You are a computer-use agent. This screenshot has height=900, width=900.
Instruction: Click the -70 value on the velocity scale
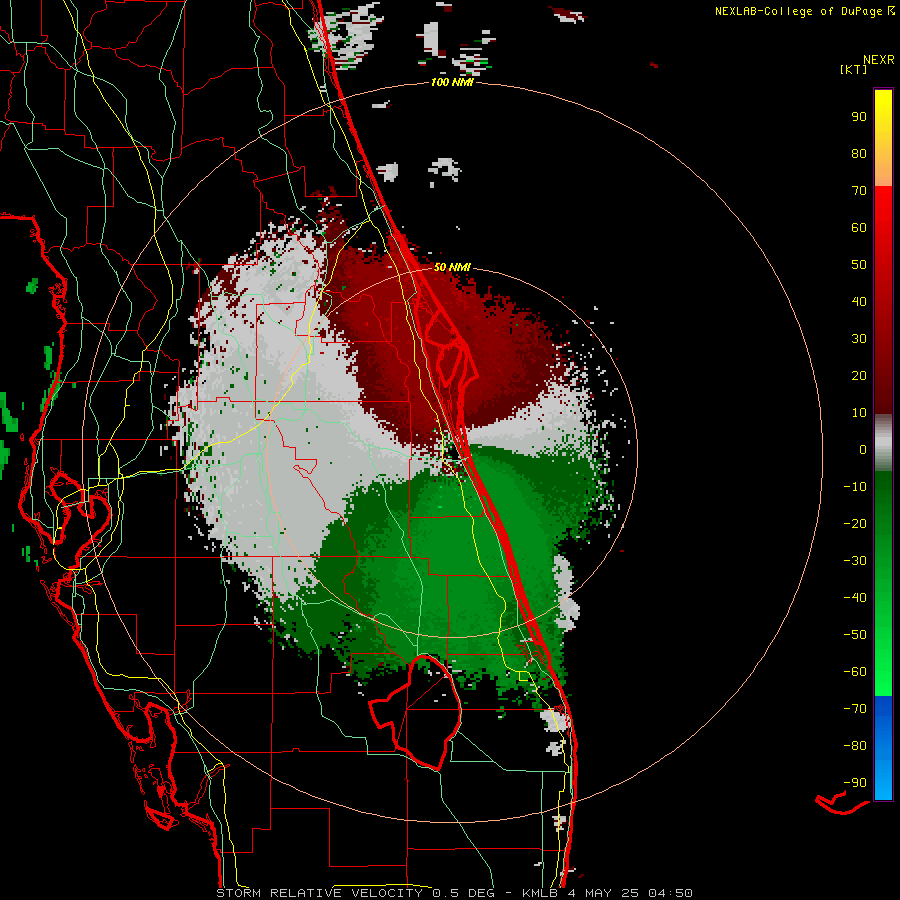(x=855, y=709)
